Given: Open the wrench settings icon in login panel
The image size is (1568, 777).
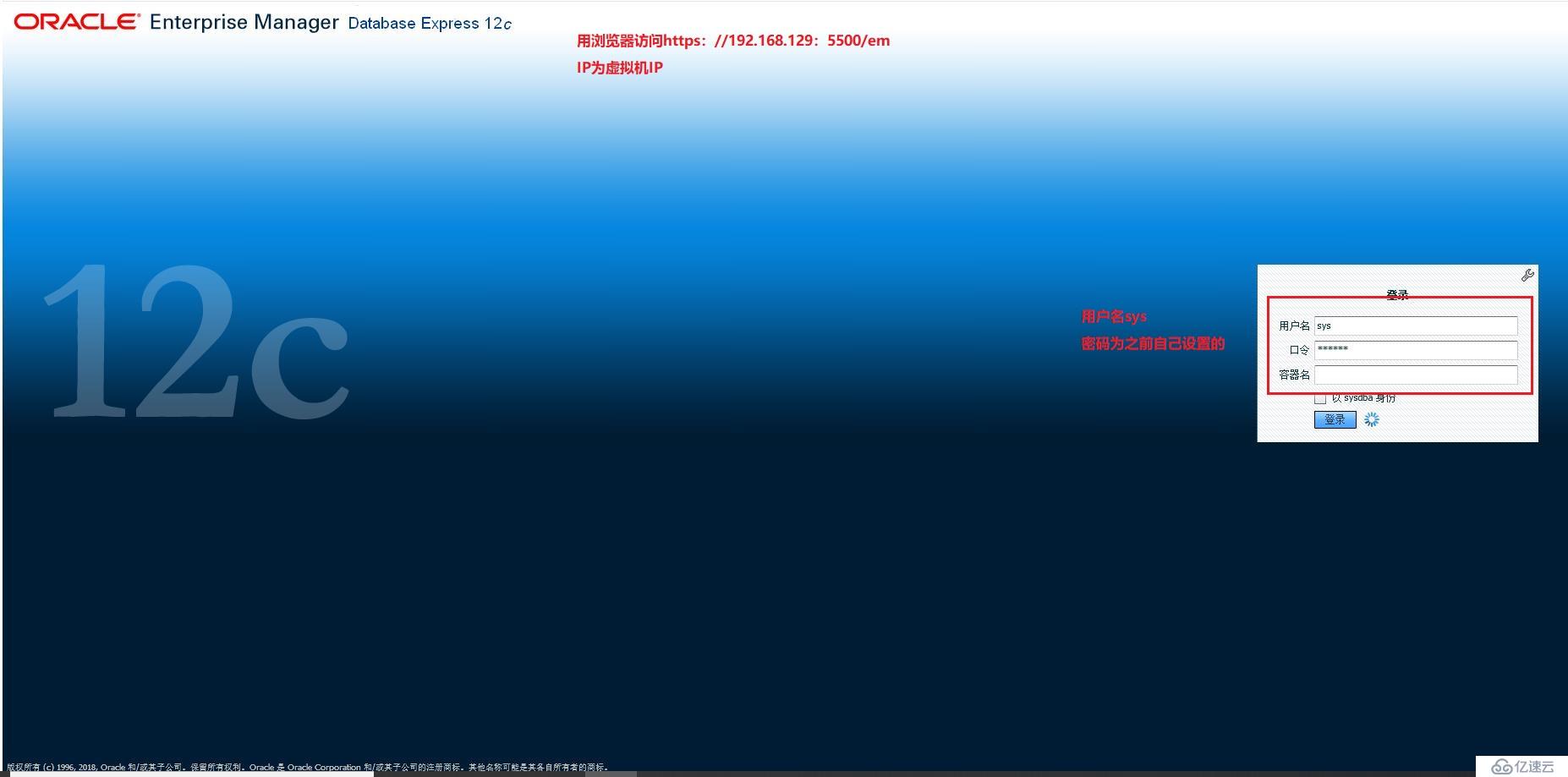Looking at the screenshot, I should [1527, 275].
